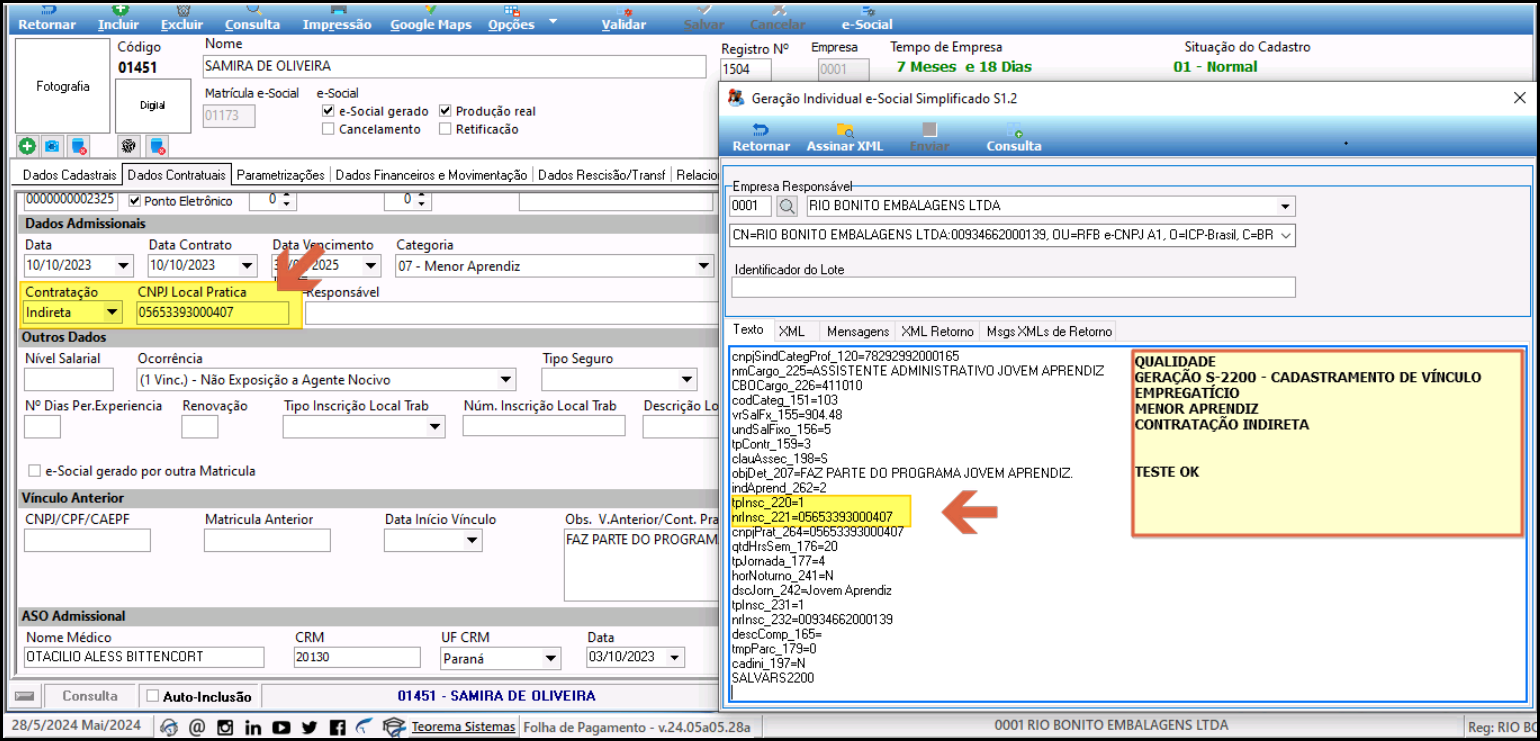Open Dados Rescisão/Transf tab
Viewport: 1540px width, 741px height.
coord(602,175)
